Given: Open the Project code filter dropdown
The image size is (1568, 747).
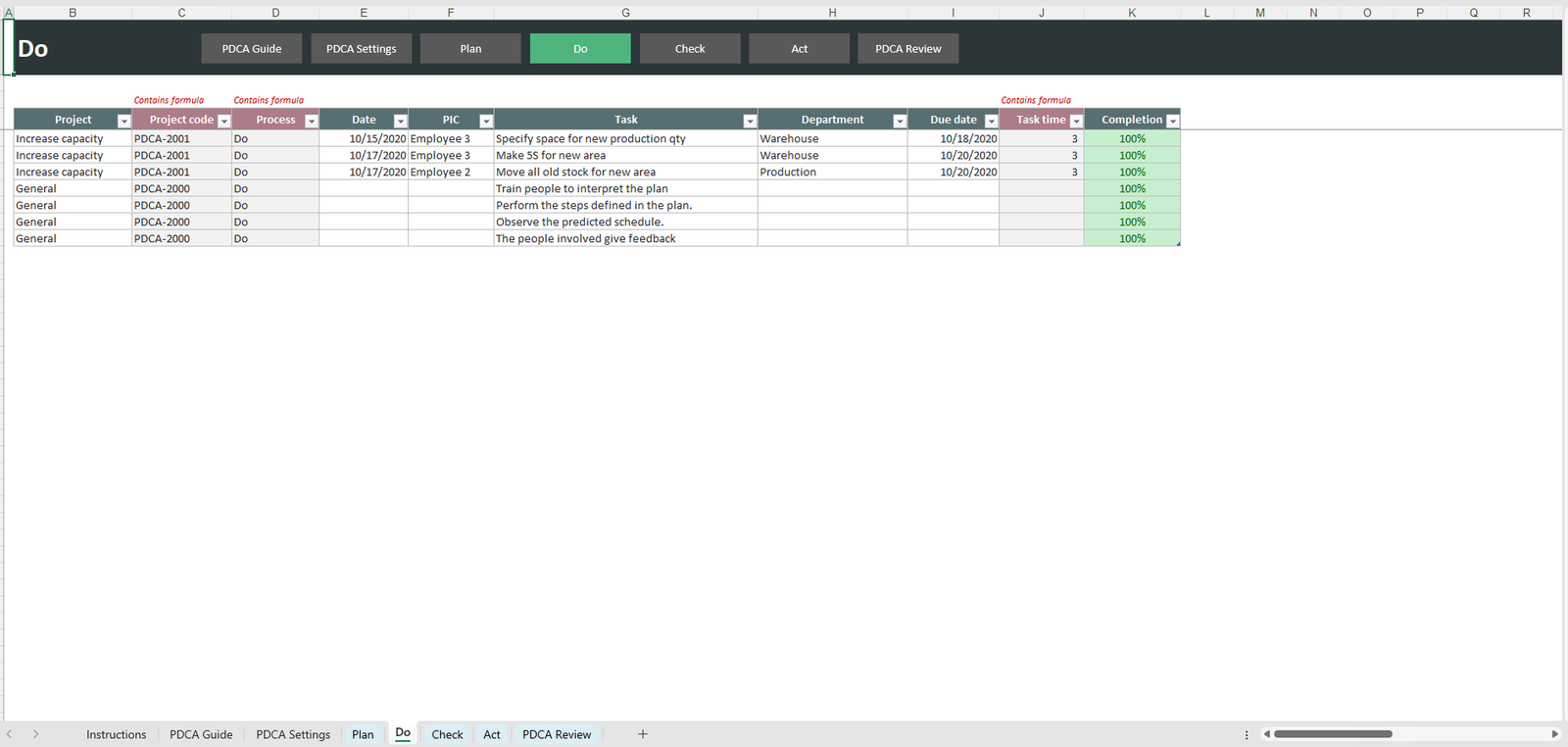Looking at the screenshot, I should [223, 121].
